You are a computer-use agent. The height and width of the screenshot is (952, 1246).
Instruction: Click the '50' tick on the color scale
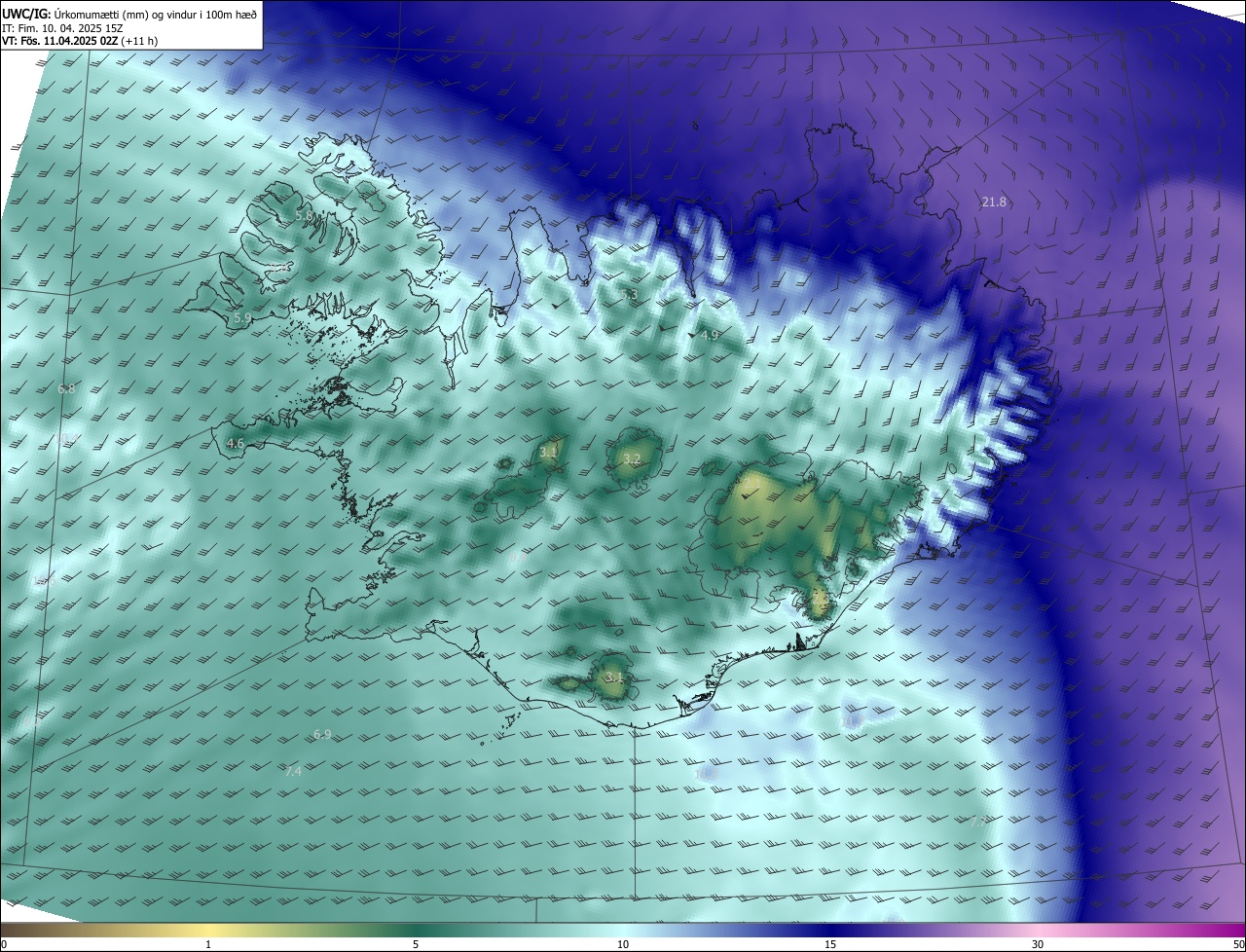[x=1238, y=944]
